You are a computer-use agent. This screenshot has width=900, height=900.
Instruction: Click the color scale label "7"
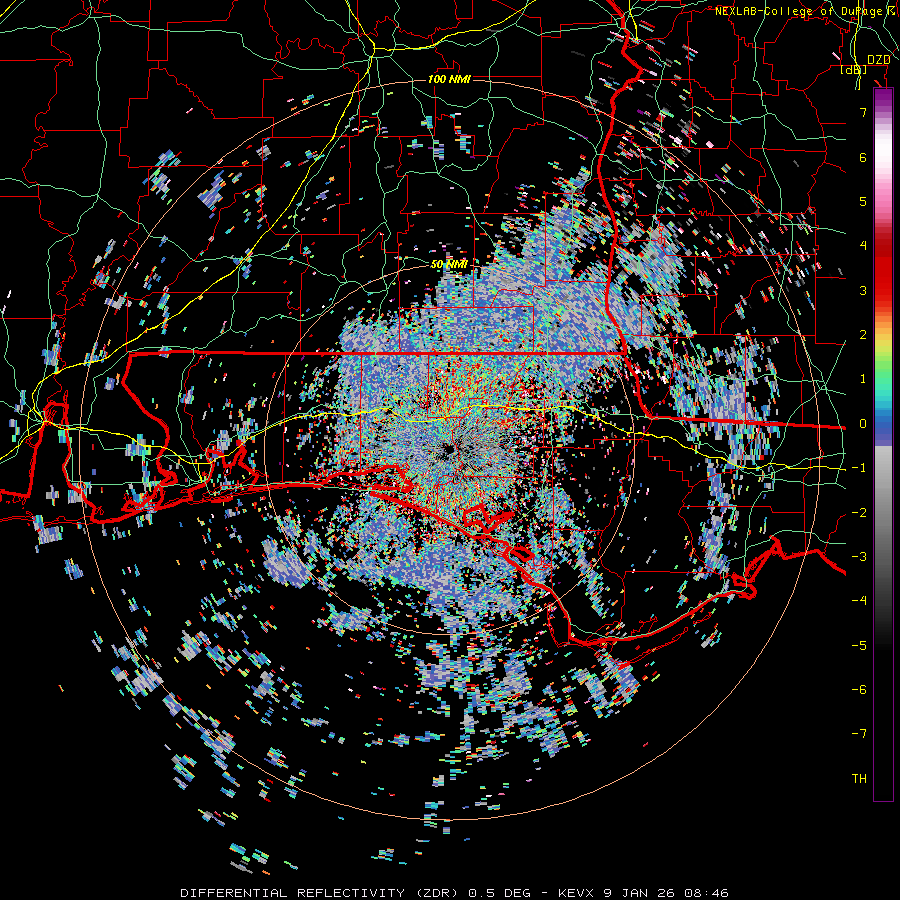(x=863, y=112)
